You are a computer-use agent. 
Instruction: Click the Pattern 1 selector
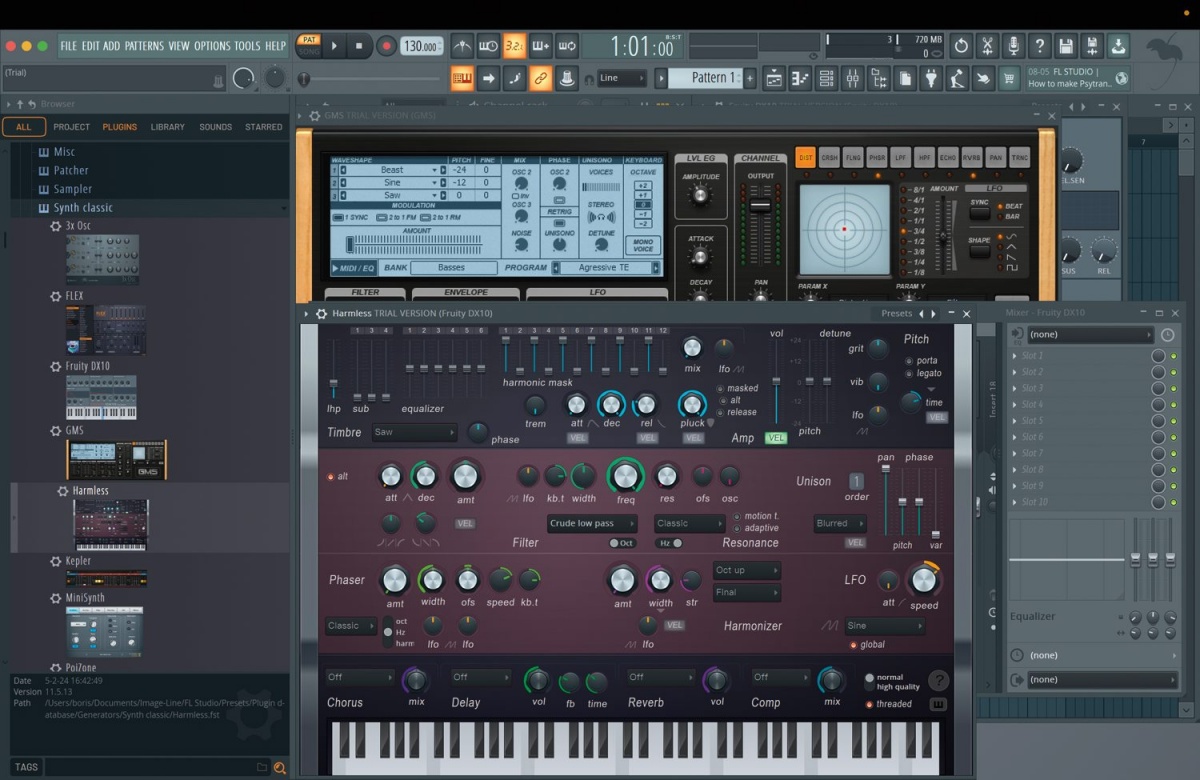point(704,78)
